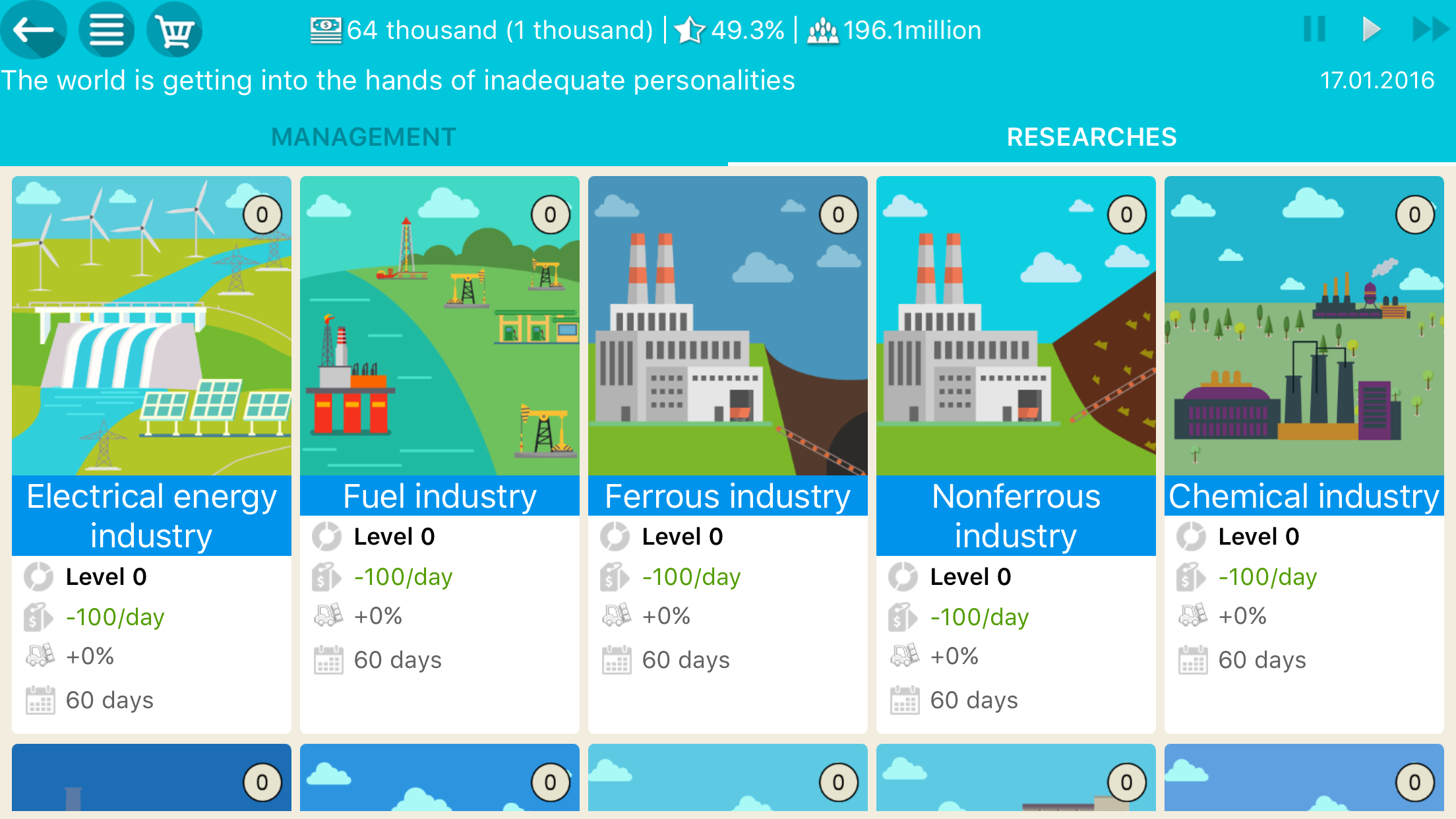Open the hamburger menu
1456x819 pixels.
[x=107, y=30]
